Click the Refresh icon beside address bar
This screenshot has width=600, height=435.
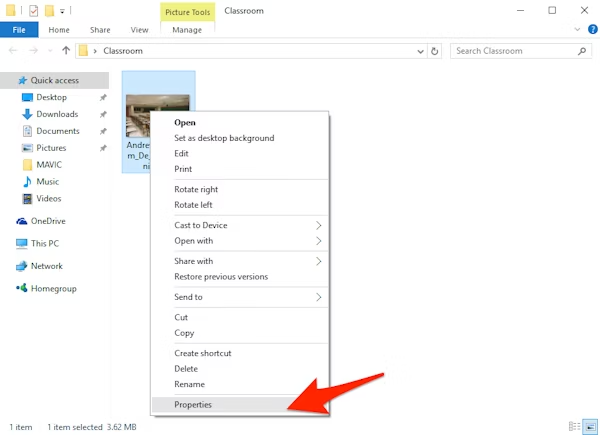pos(436,50)
